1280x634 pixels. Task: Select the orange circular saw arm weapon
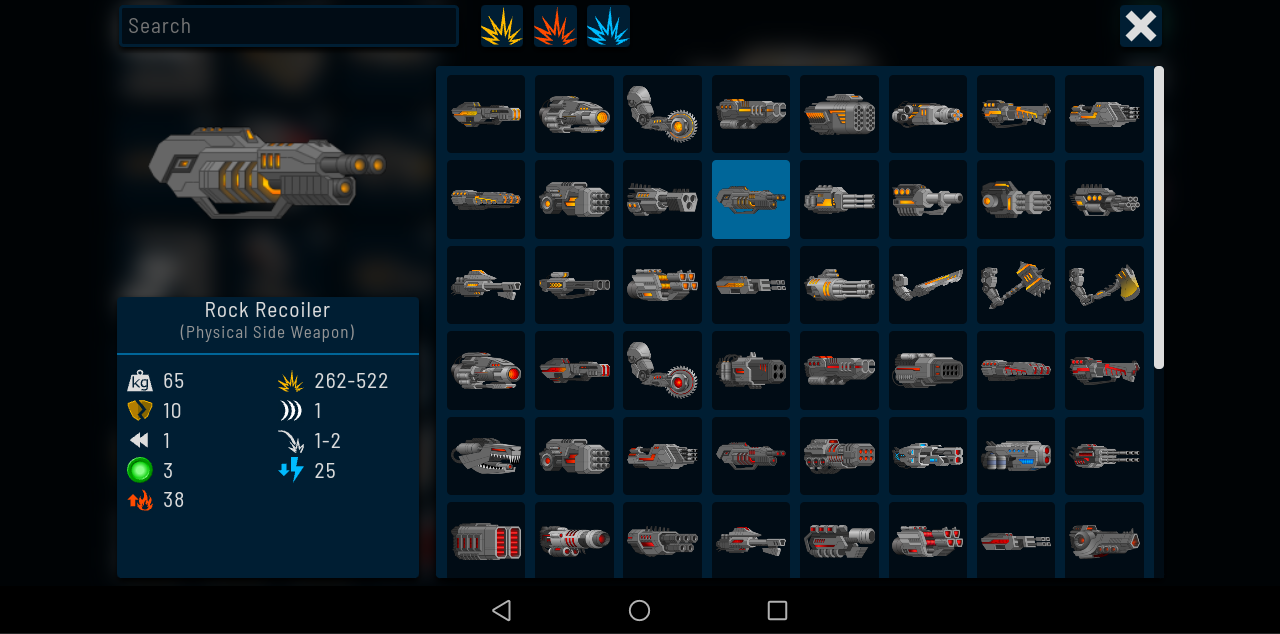point(662,114)
